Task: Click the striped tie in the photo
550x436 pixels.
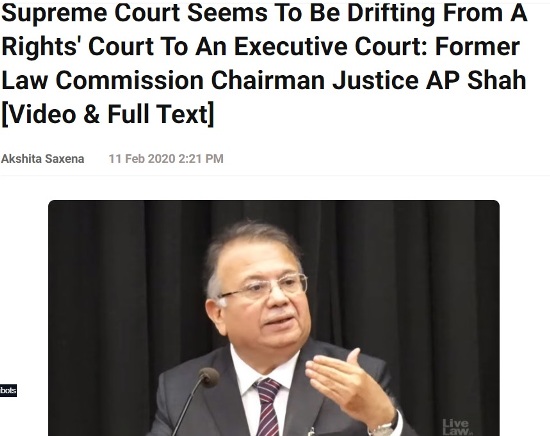Action: [268, 406]
